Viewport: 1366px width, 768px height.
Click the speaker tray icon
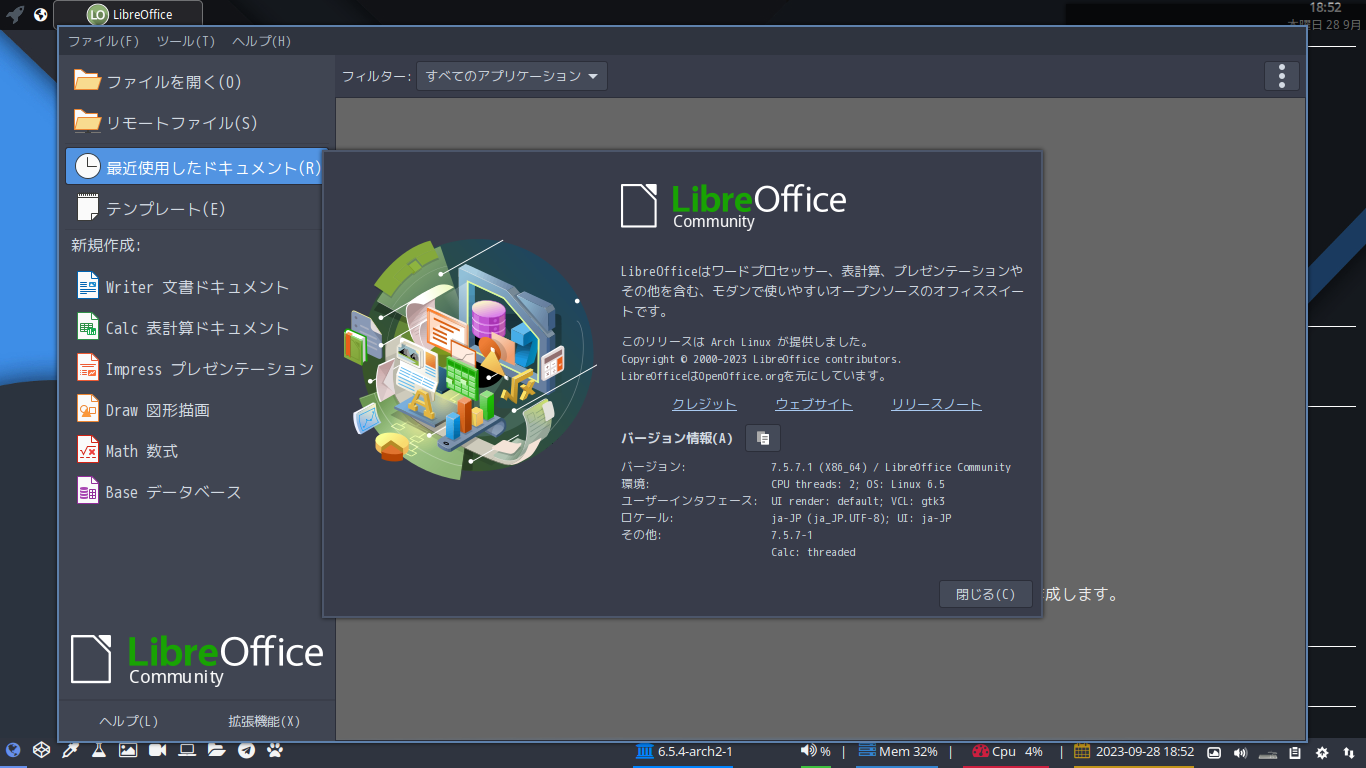point(1241,752)
